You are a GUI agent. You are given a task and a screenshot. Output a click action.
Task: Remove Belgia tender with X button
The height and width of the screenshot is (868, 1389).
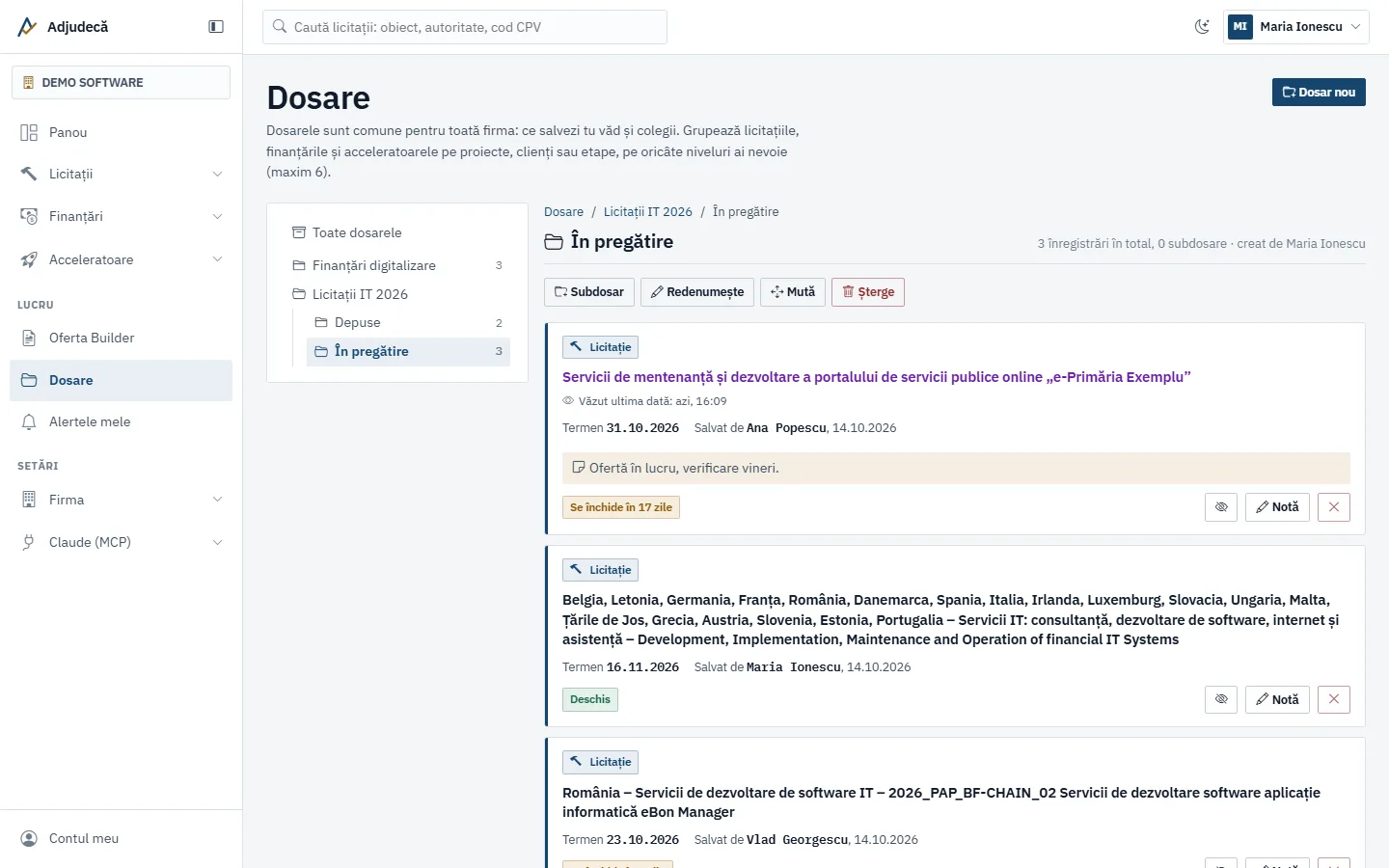tap(1334, 699)
